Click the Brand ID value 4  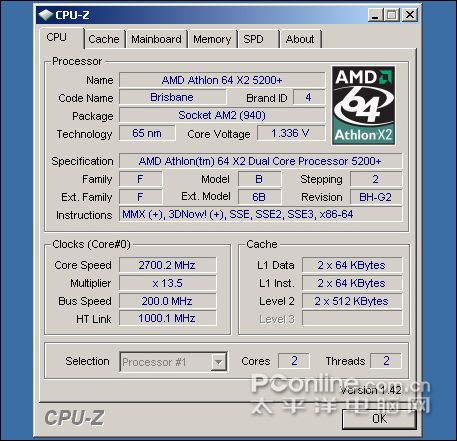[x=309, y=97]
